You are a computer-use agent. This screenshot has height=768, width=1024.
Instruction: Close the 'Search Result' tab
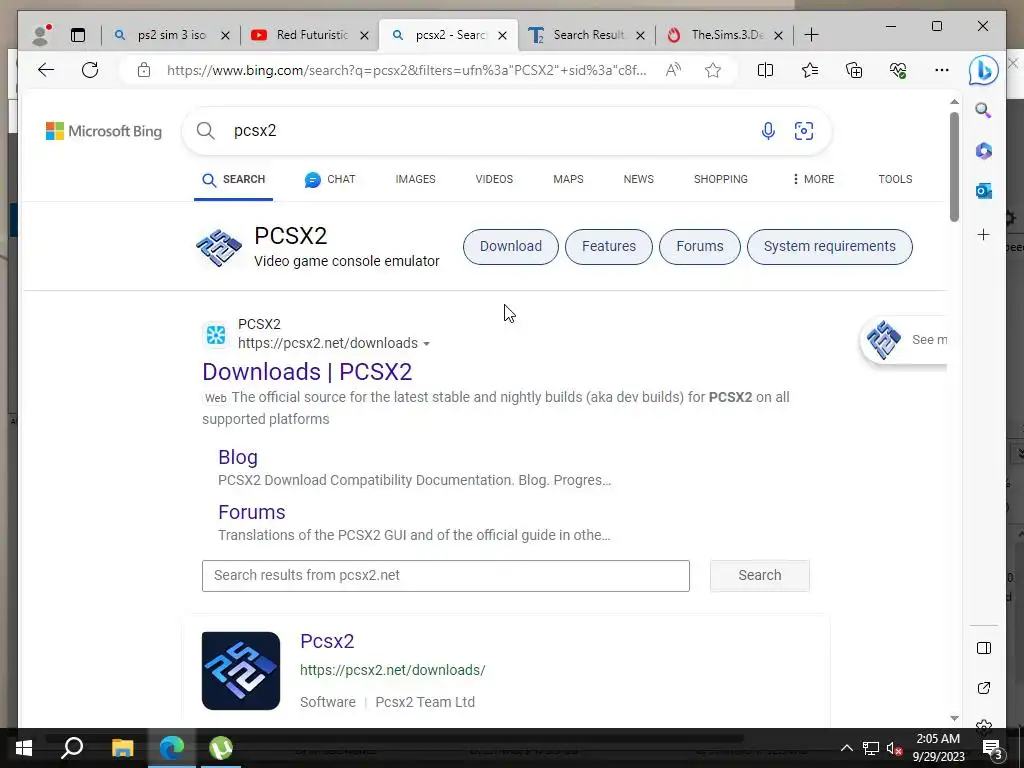click(641, 35)
